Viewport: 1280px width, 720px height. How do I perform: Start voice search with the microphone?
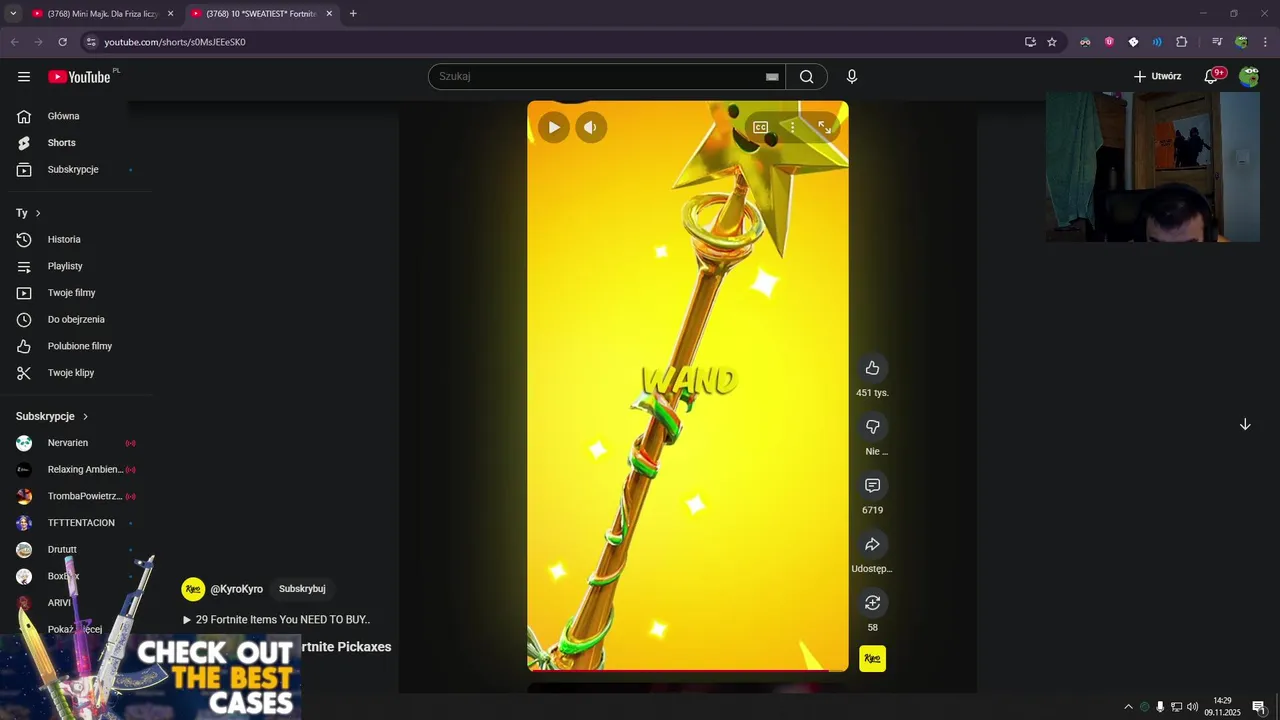852,77
